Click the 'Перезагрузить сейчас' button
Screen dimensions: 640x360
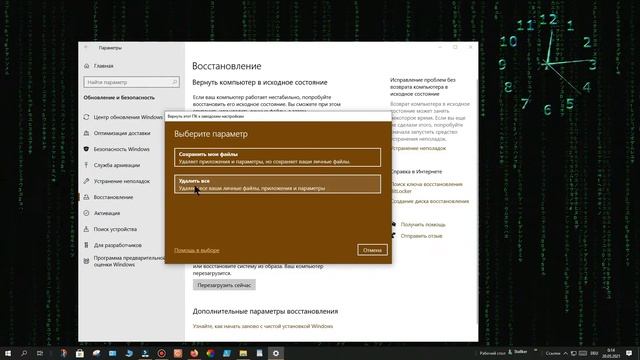click(x=224, y=285)
